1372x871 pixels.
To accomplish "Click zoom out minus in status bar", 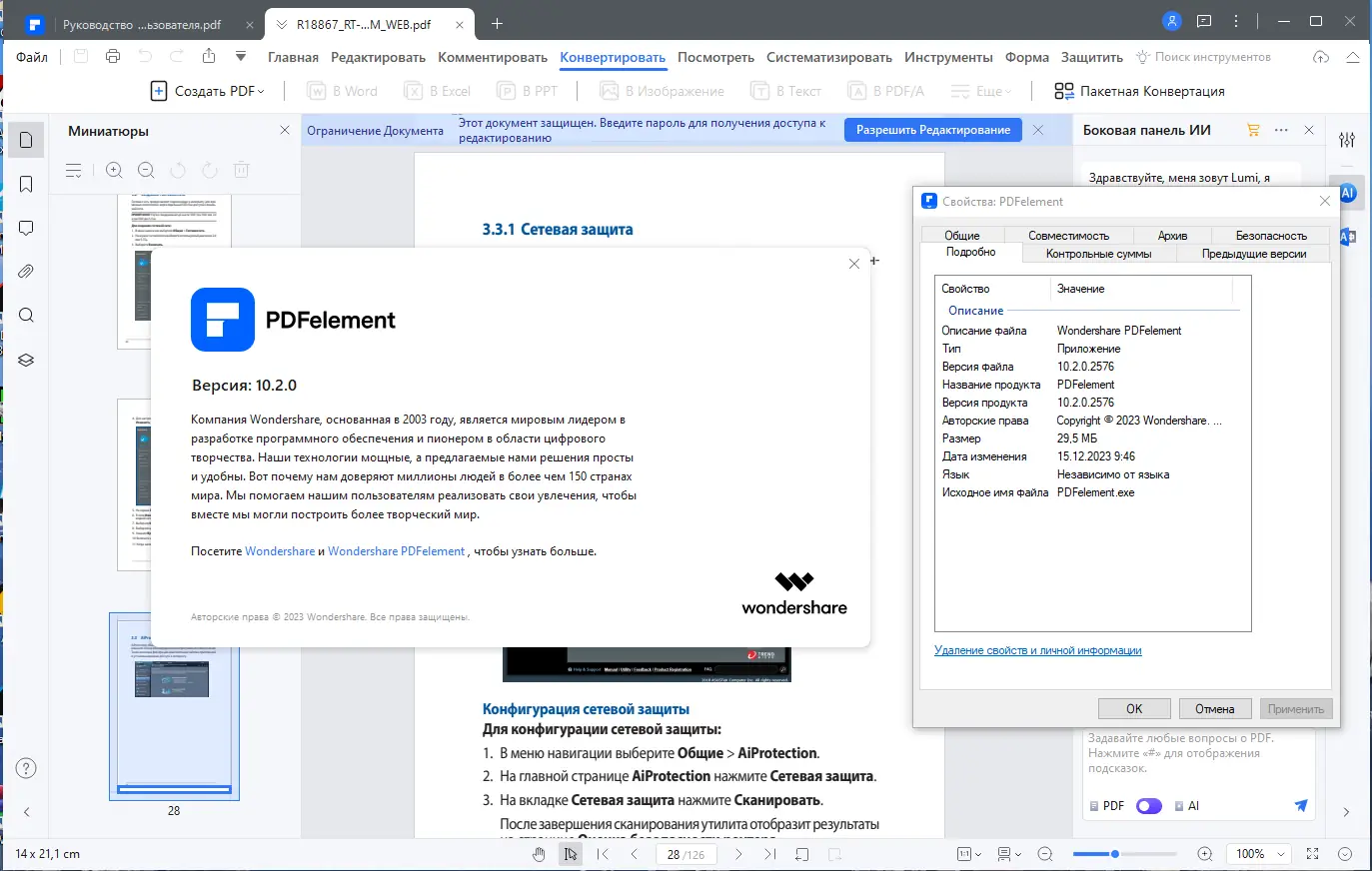I will (1045, 854).
